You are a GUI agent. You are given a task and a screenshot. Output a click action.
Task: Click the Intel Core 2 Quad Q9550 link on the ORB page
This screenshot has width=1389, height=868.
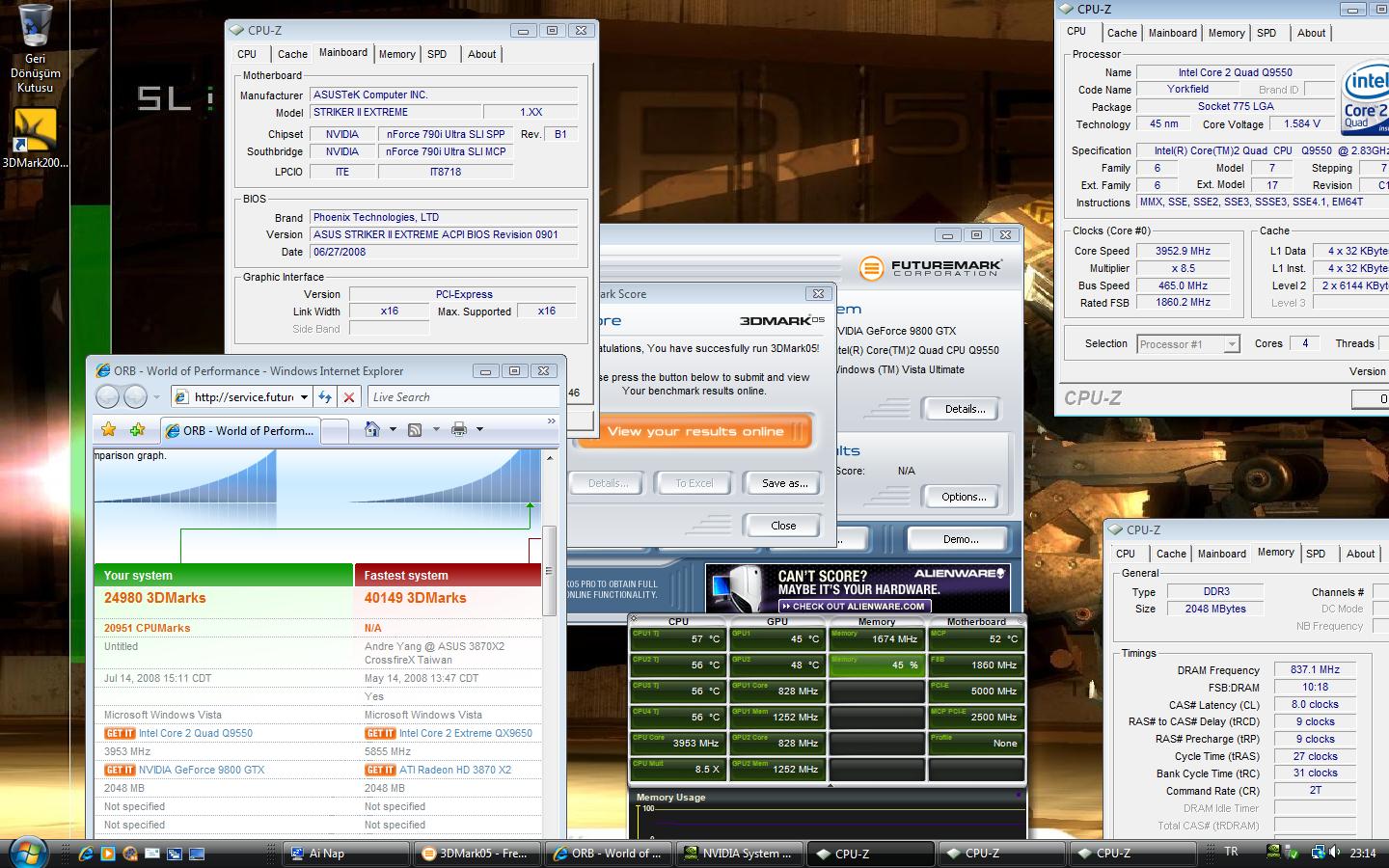196,733
